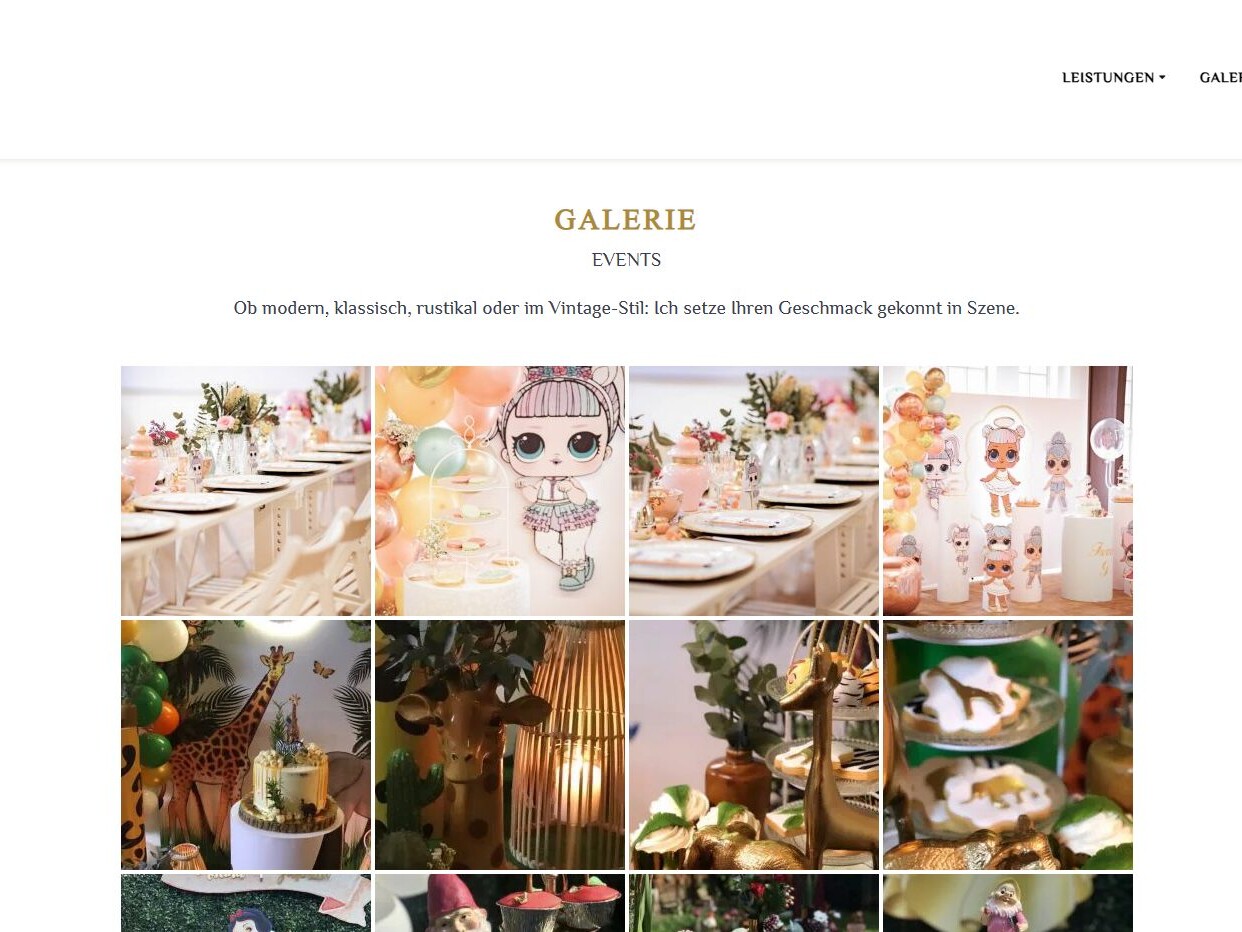The height and width of the screenshot is (932, 1242).
Task: Open the photo with green hedge background
Action: pos(246,903)
